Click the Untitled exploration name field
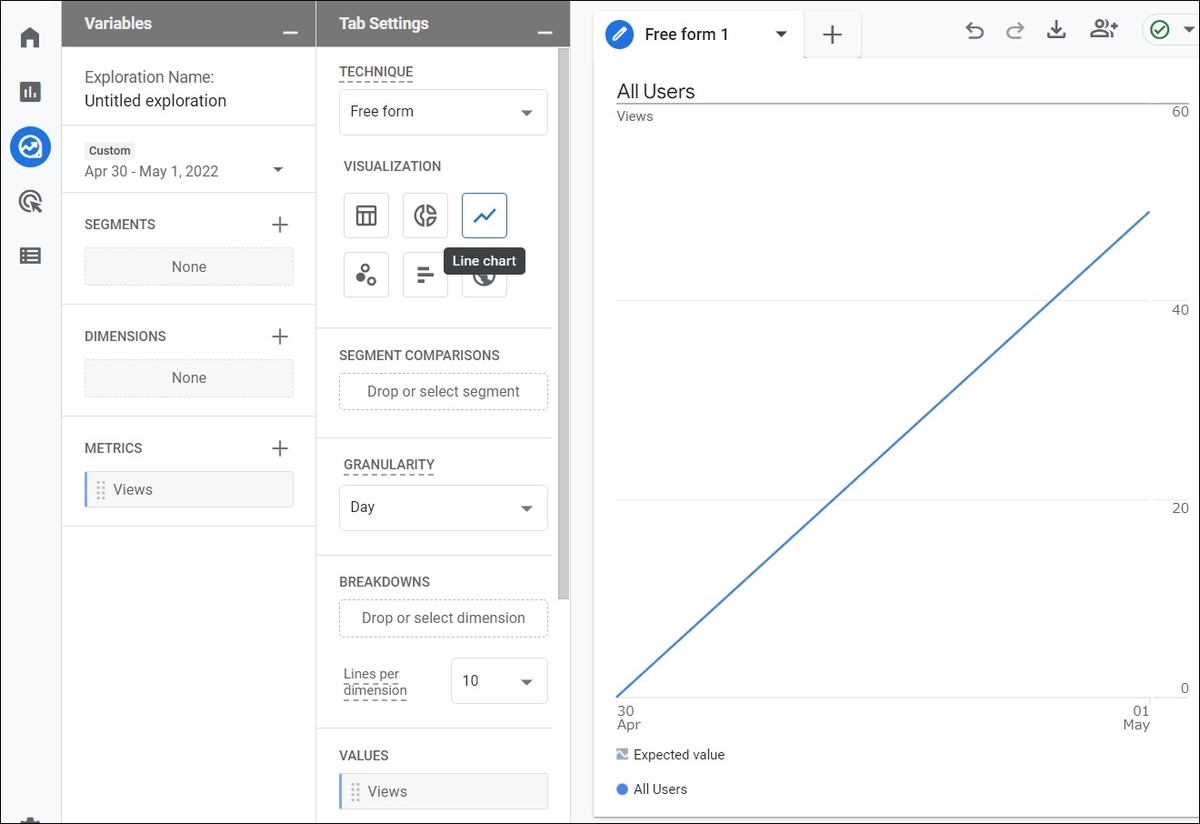 [155, 100]
